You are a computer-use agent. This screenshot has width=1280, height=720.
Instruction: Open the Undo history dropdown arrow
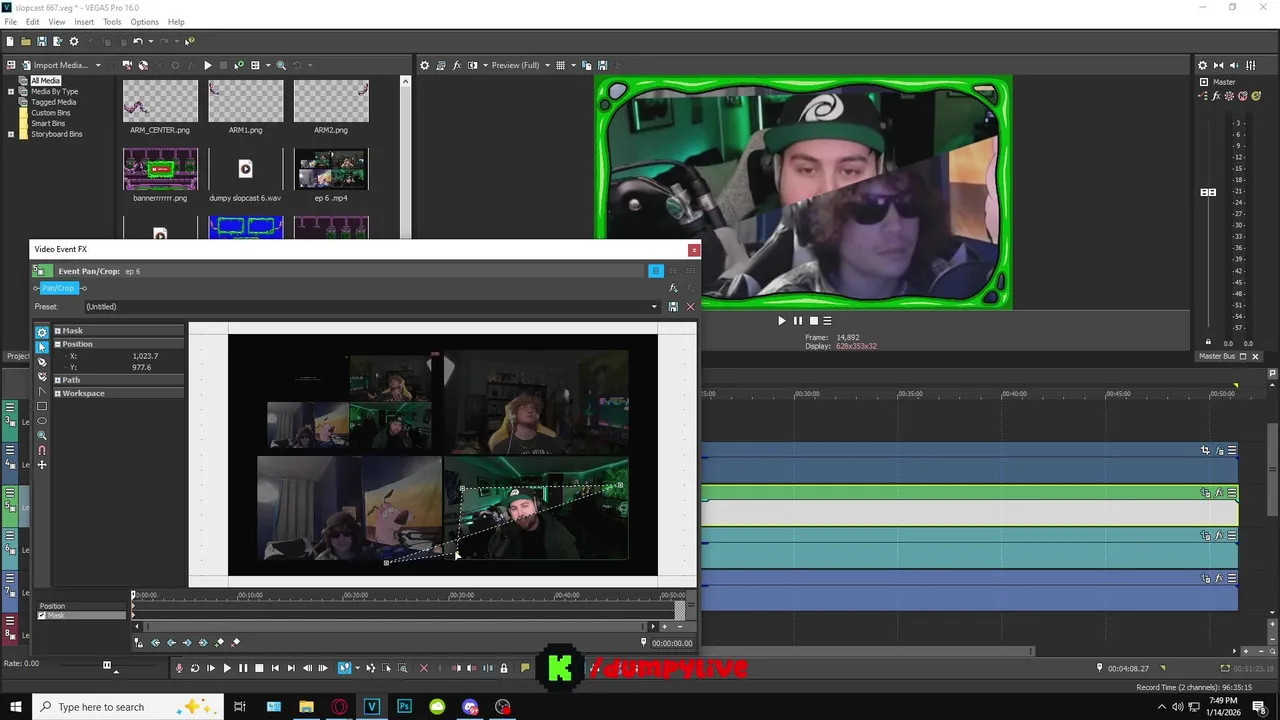click(x=151, y=41)
